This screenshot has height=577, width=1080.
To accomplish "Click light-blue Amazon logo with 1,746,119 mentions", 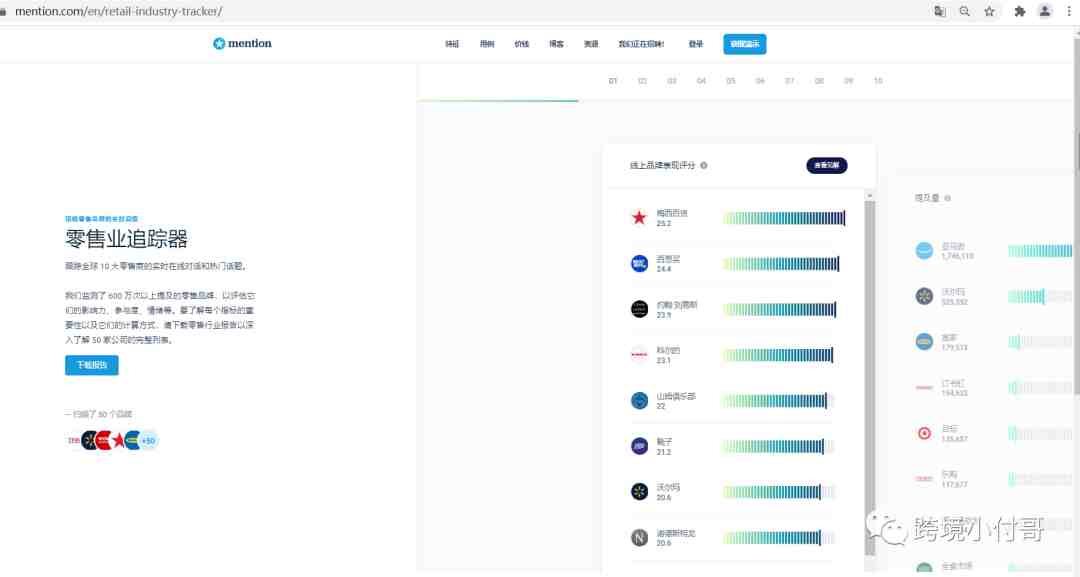I will coord(924,251).
